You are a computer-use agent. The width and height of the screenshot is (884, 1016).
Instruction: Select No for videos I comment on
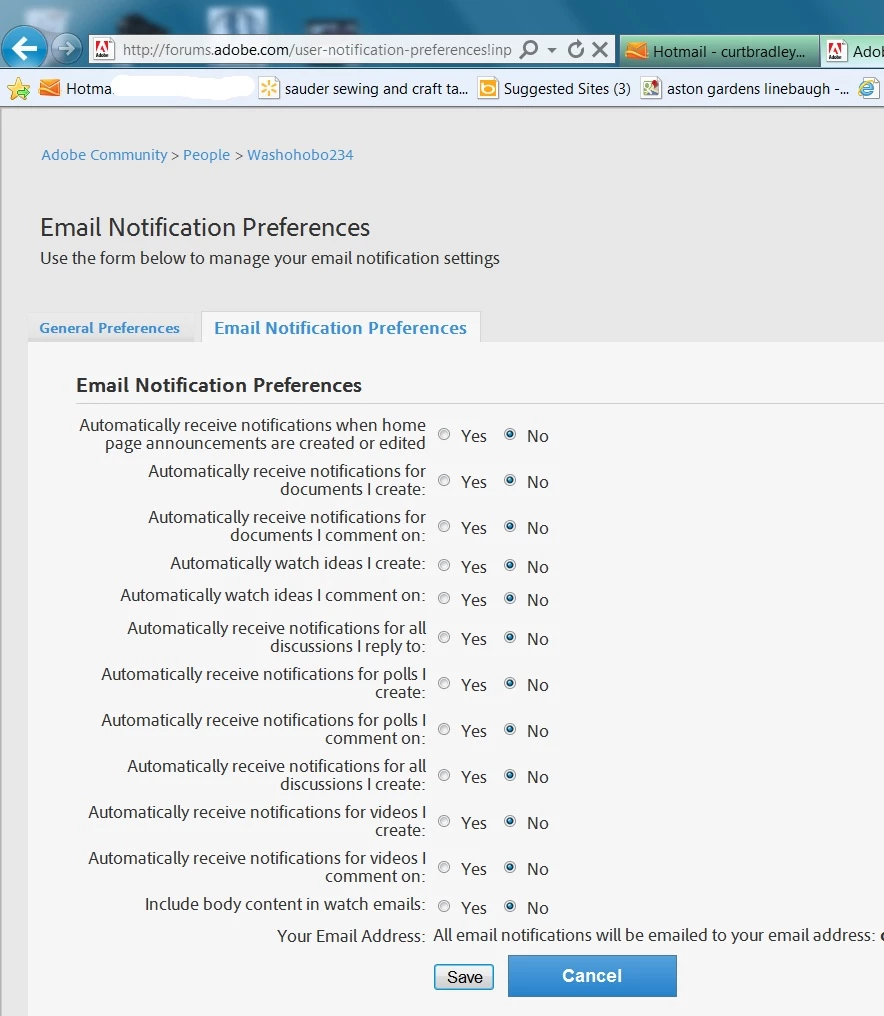[510, 867]
